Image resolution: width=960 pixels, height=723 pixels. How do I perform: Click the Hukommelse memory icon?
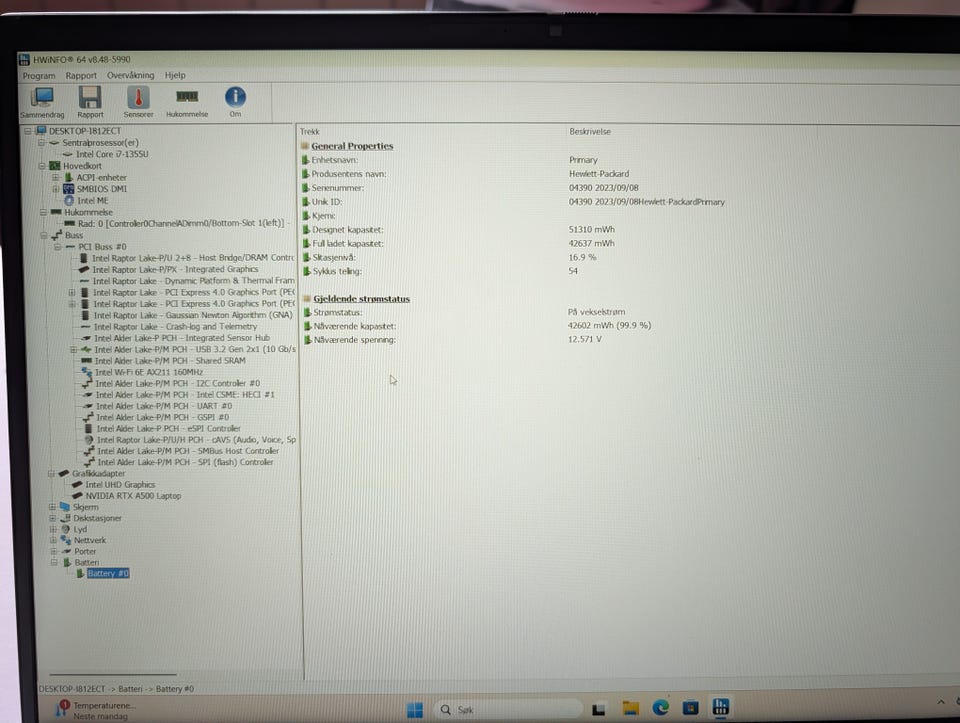(x=187, y=102)
